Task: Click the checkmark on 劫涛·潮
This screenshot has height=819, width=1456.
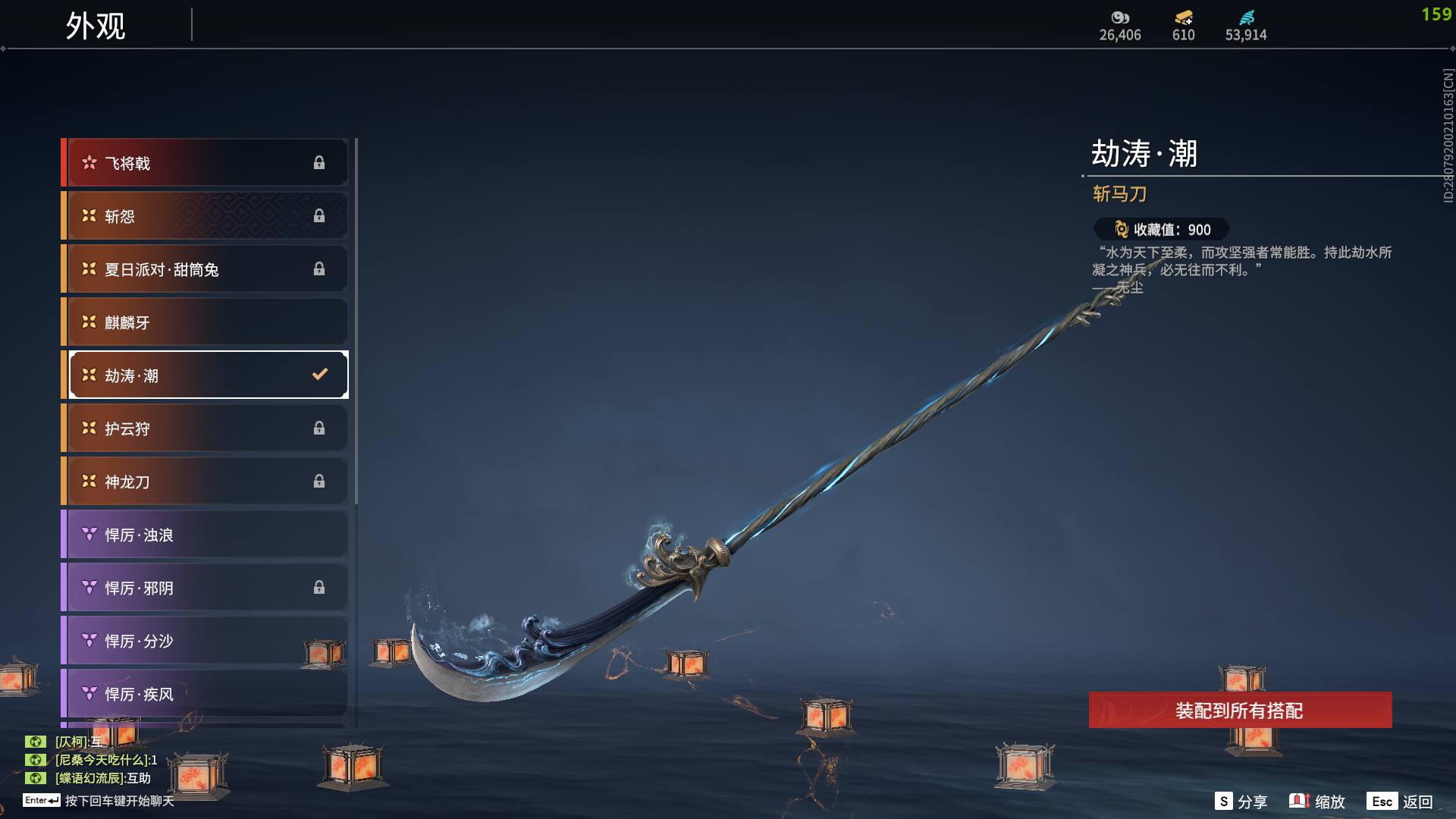Action: [320, 374]
